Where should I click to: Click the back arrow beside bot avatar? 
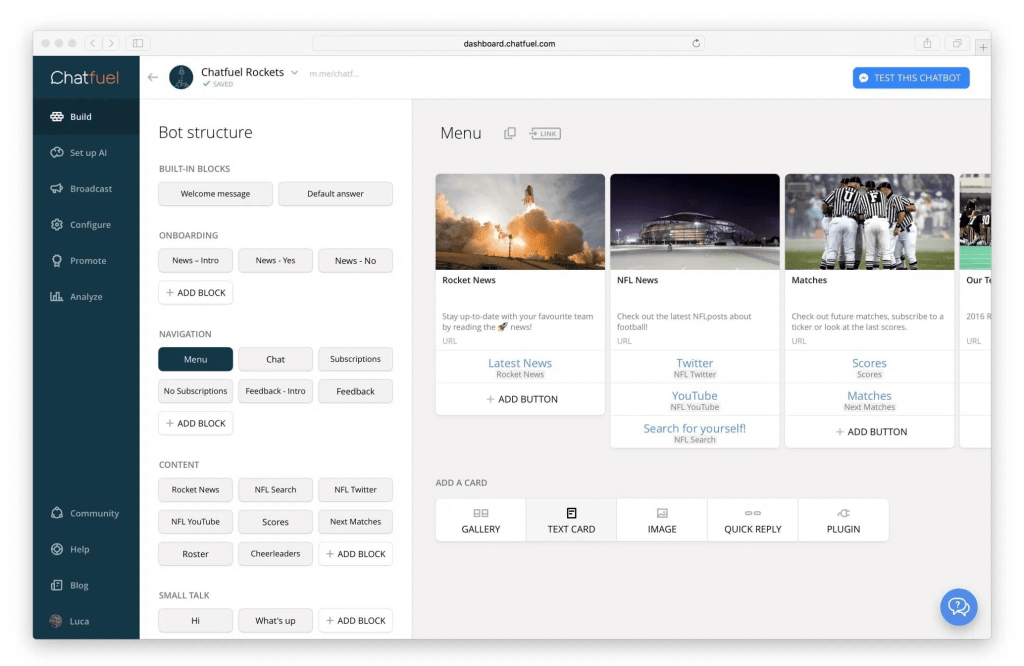tap(153, 77)
